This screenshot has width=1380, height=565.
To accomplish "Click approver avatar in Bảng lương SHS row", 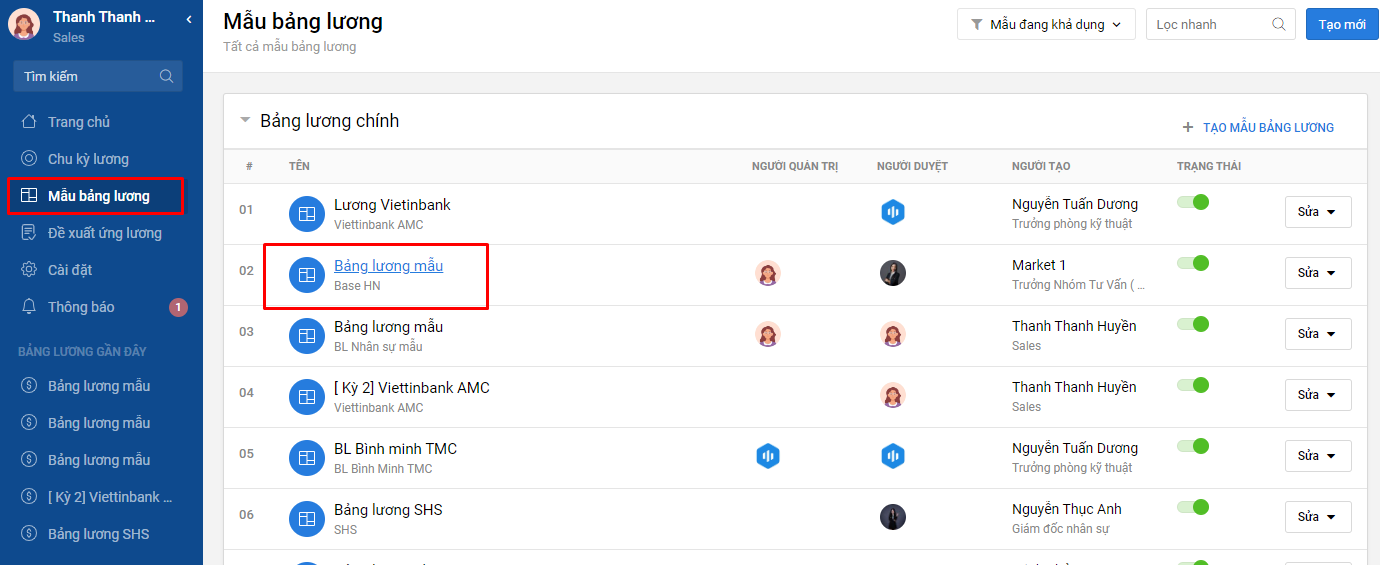I will pos(893,517).
